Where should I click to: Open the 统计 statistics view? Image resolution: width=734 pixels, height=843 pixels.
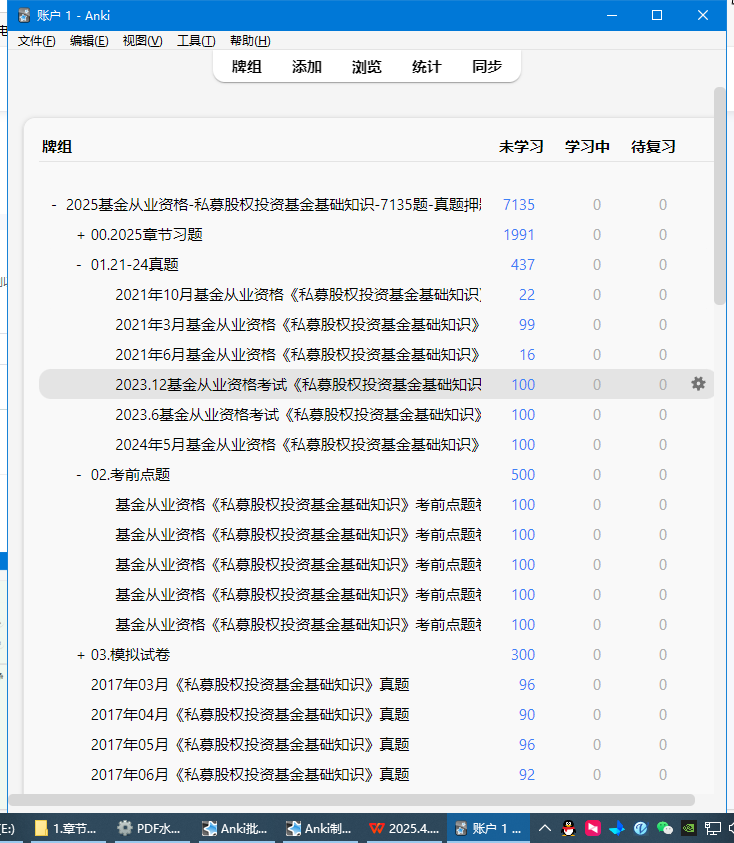tap(426, 67)
